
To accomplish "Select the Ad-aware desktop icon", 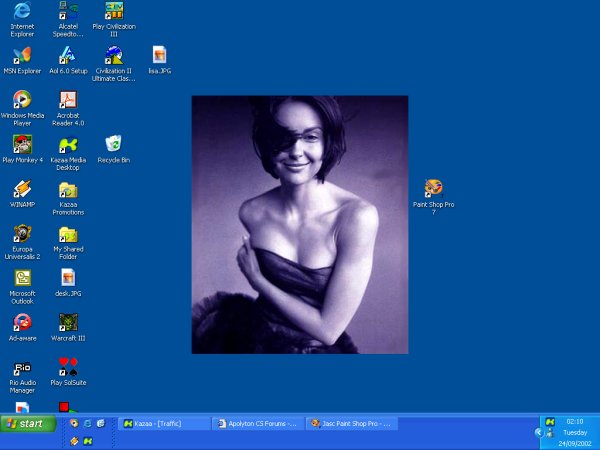I will coord(22,323).
